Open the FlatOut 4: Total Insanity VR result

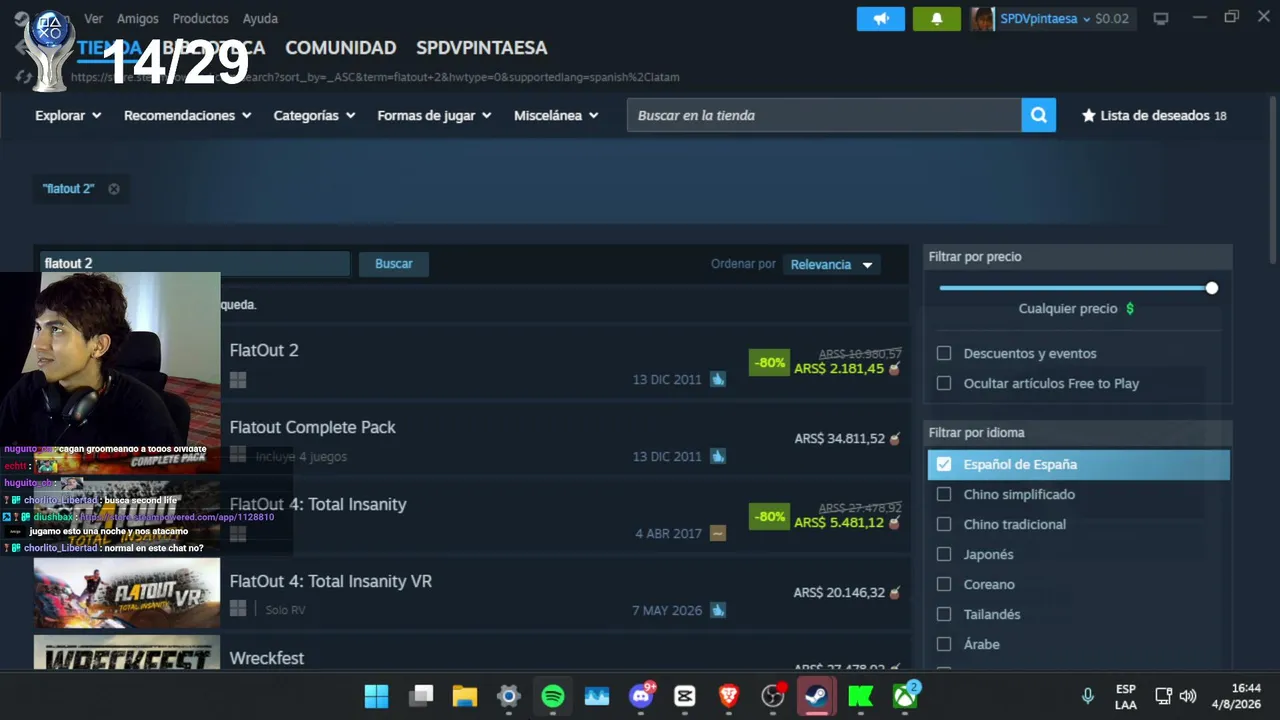(x=472, y=595)
